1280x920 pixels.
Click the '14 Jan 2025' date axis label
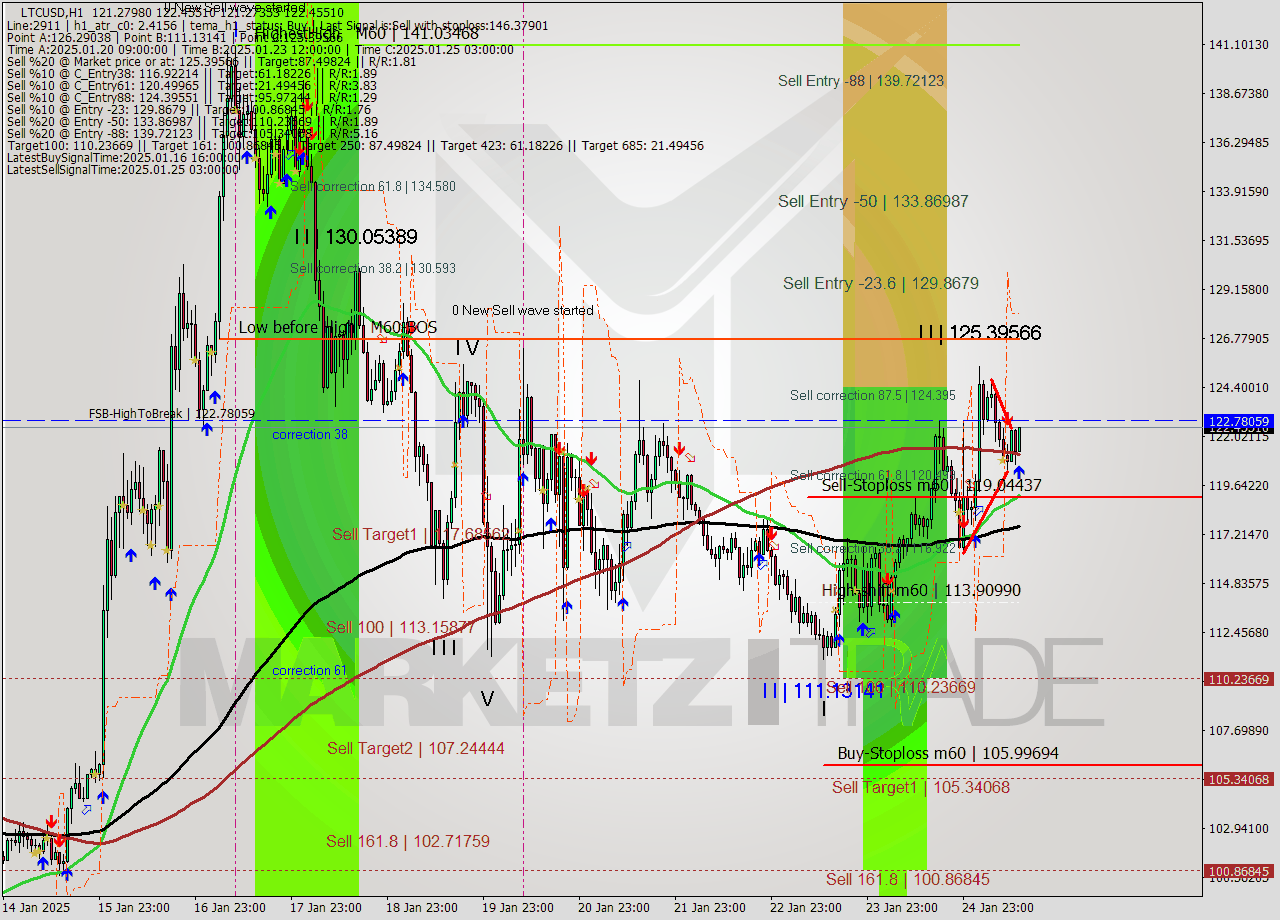click(35, 908)
